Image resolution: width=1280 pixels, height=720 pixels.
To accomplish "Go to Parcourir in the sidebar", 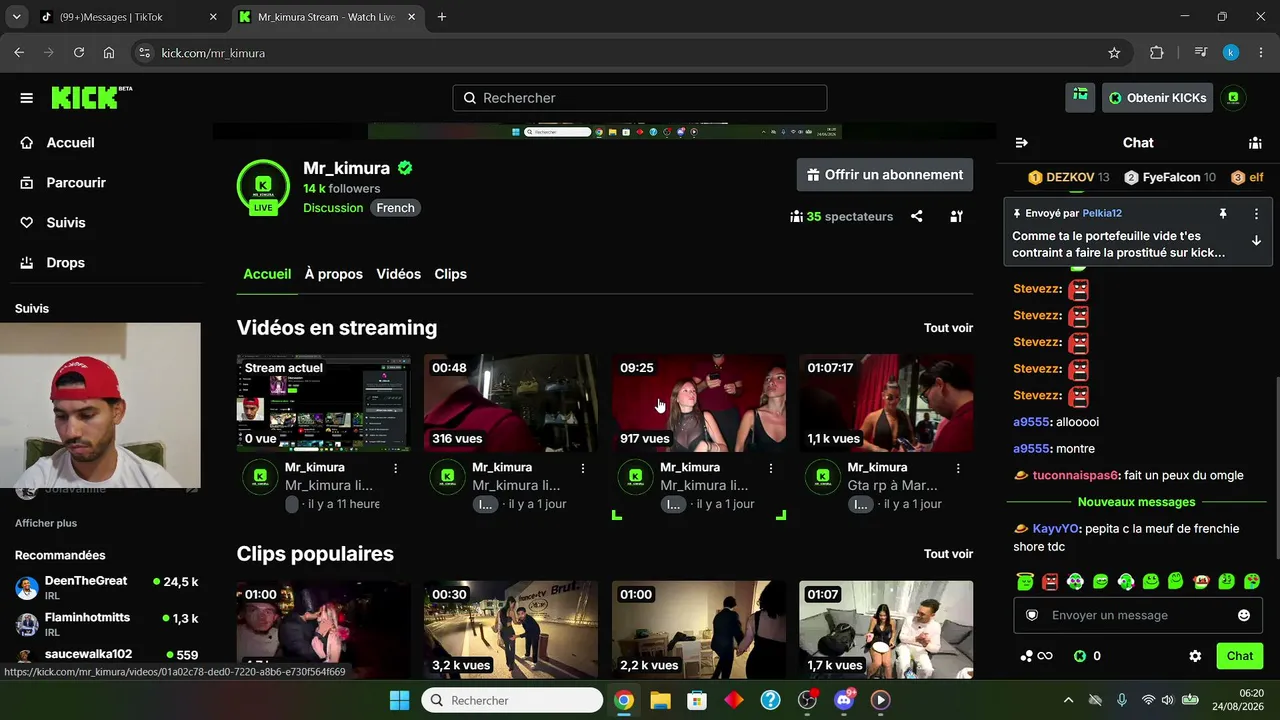I will (x=76, y=183).
